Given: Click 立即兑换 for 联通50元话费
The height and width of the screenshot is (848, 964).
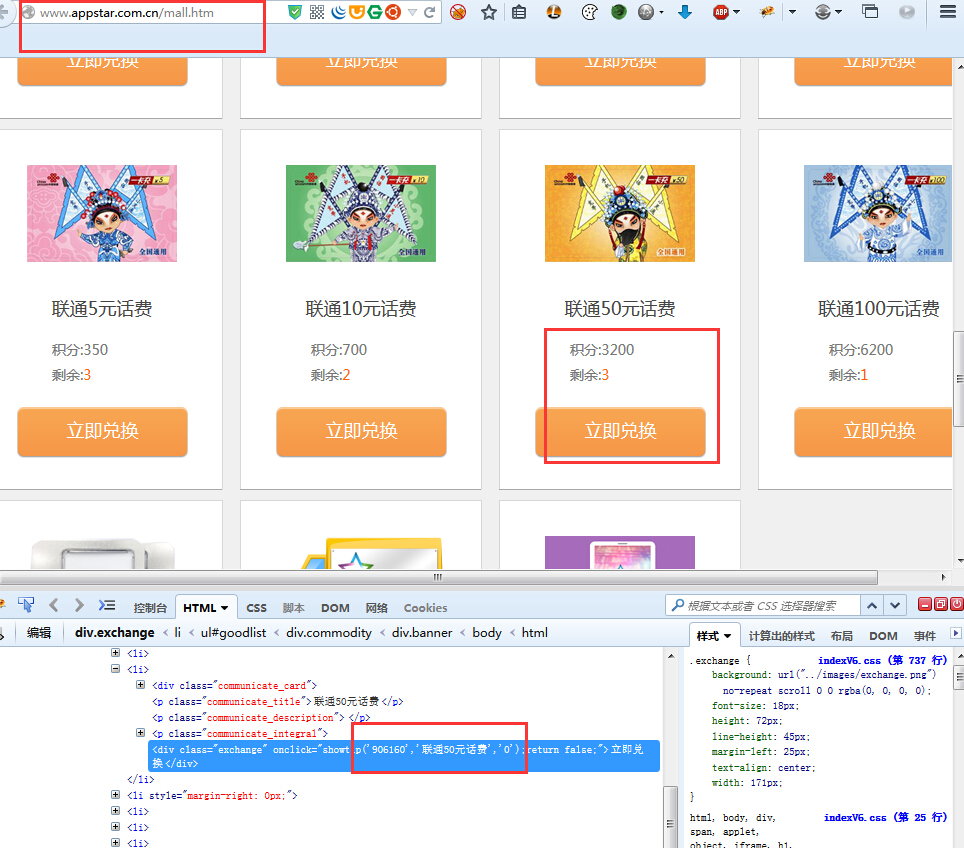Looking at the screenshot, I should (620, 431).
